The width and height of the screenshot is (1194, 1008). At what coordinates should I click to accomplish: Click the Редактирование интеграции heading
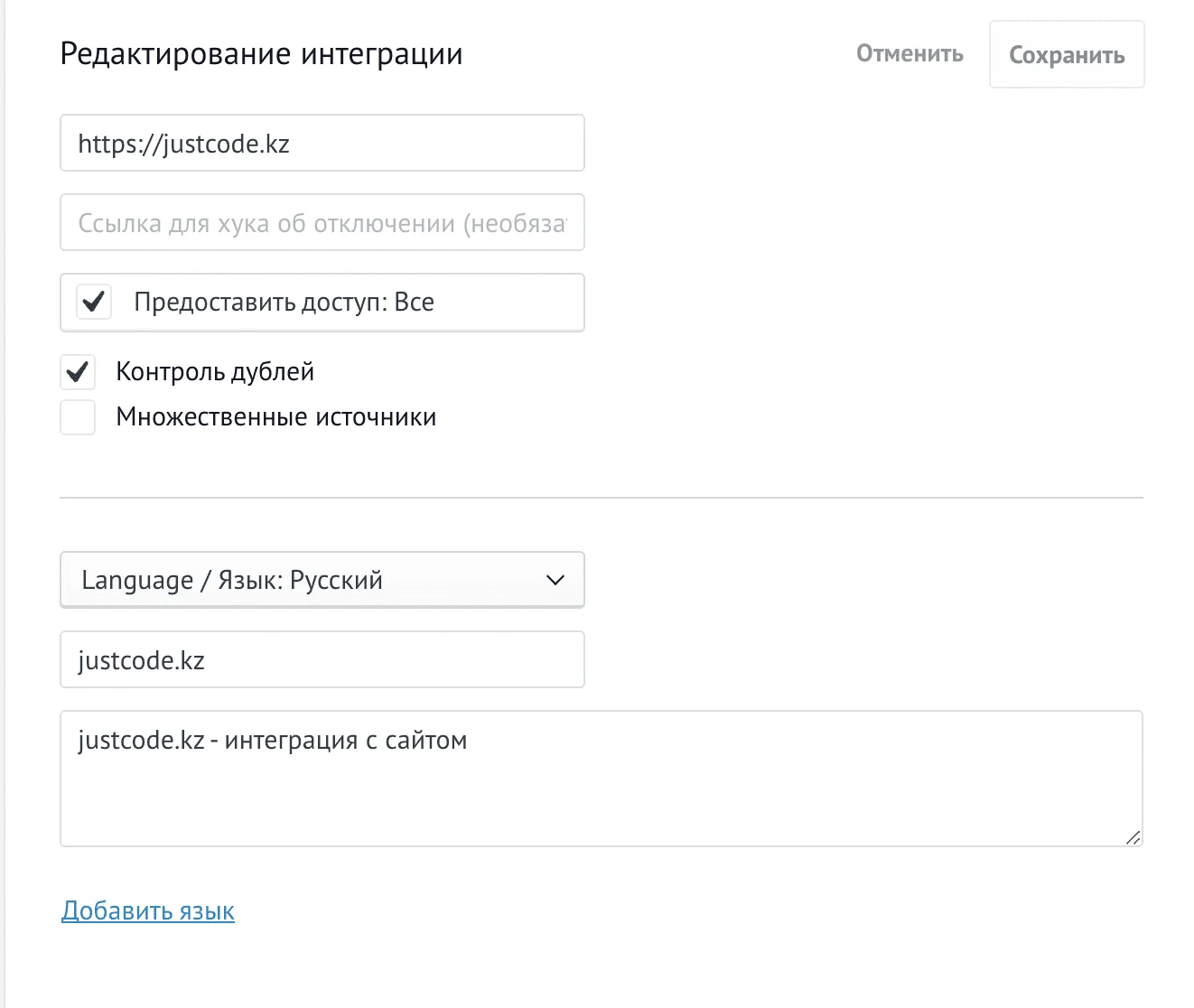point(261,54)
